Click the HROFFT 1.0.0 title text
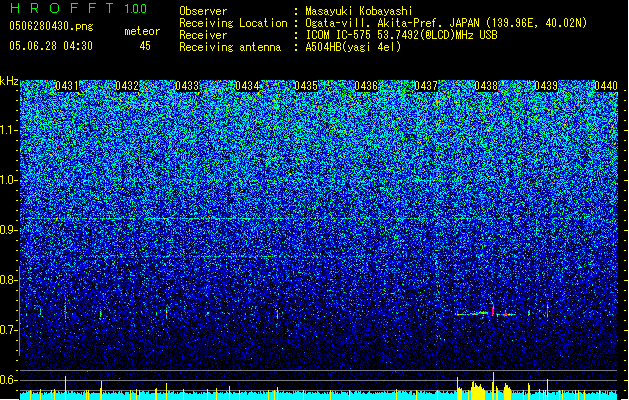 [79, 8]
